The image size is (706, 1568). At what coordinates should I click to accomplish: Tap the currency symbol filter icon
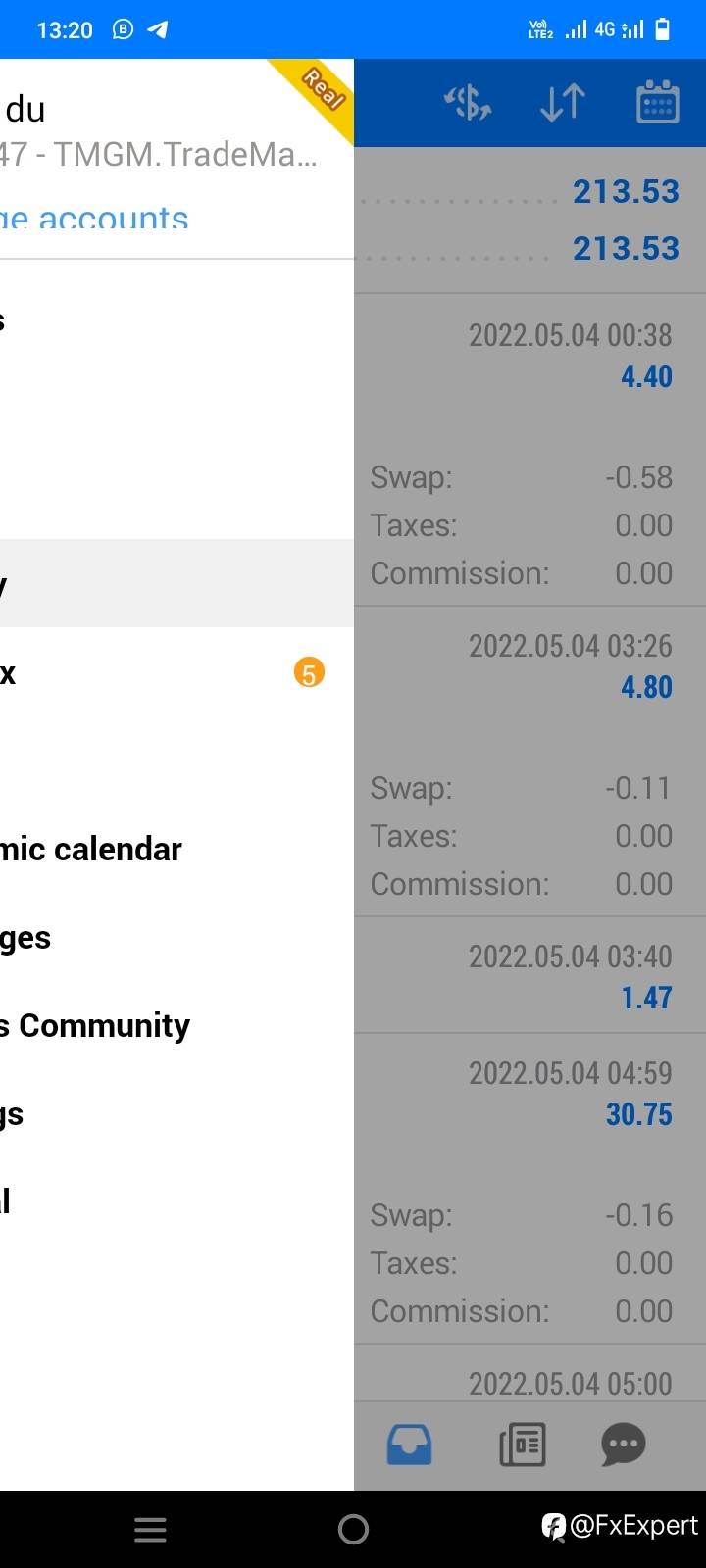pyautogui.click(x=468, y=102)
